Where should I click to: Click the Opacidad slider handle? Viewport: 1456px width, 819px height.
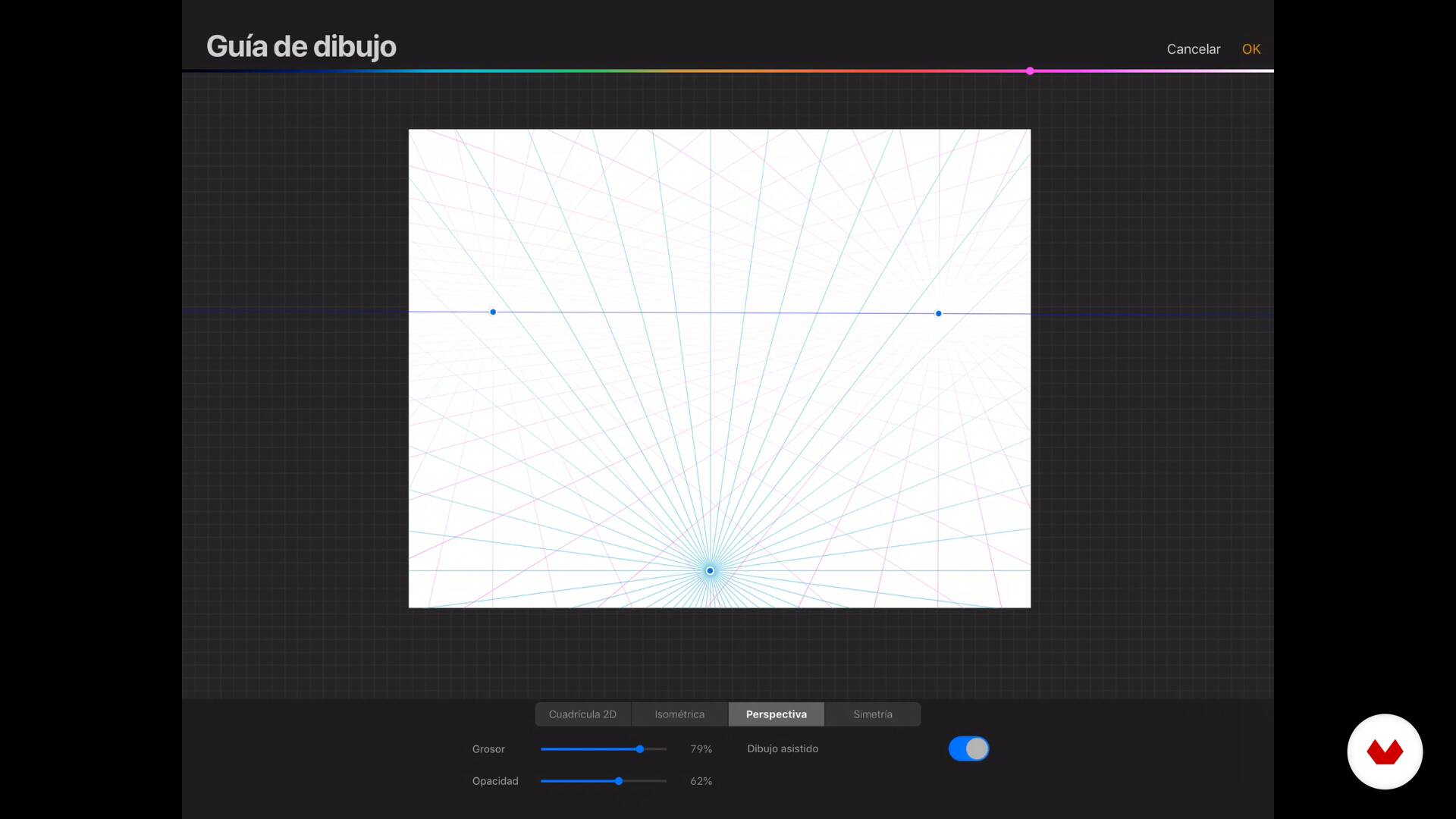click(x=619, y=781)
